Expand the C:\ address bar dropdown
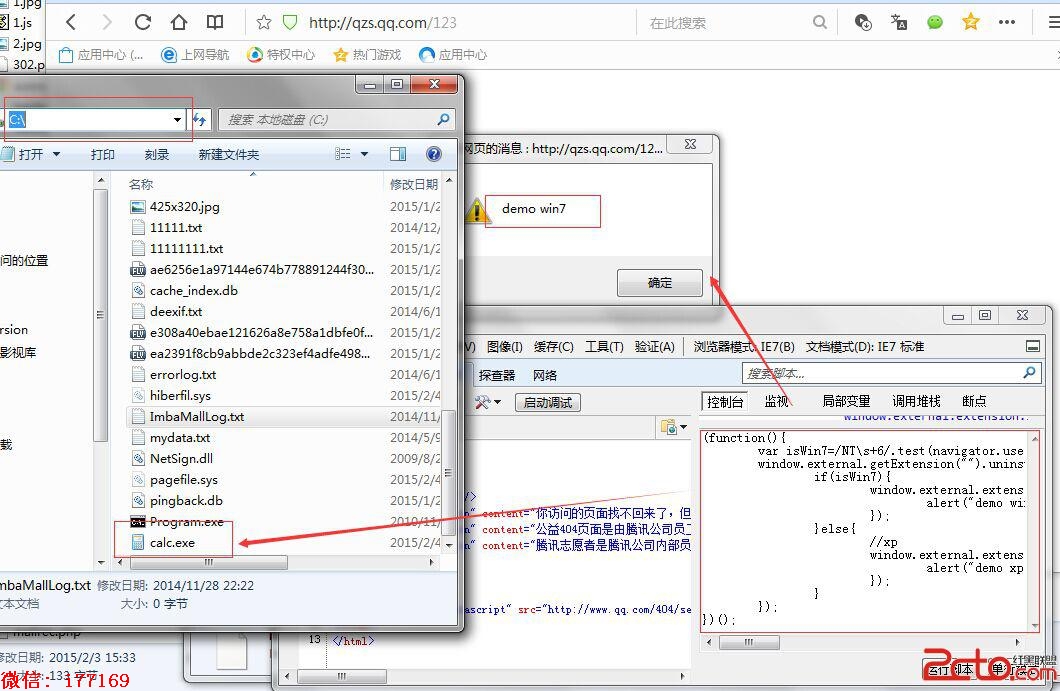1060x691 pixels. pyautogui.click(x=178, y=120)
